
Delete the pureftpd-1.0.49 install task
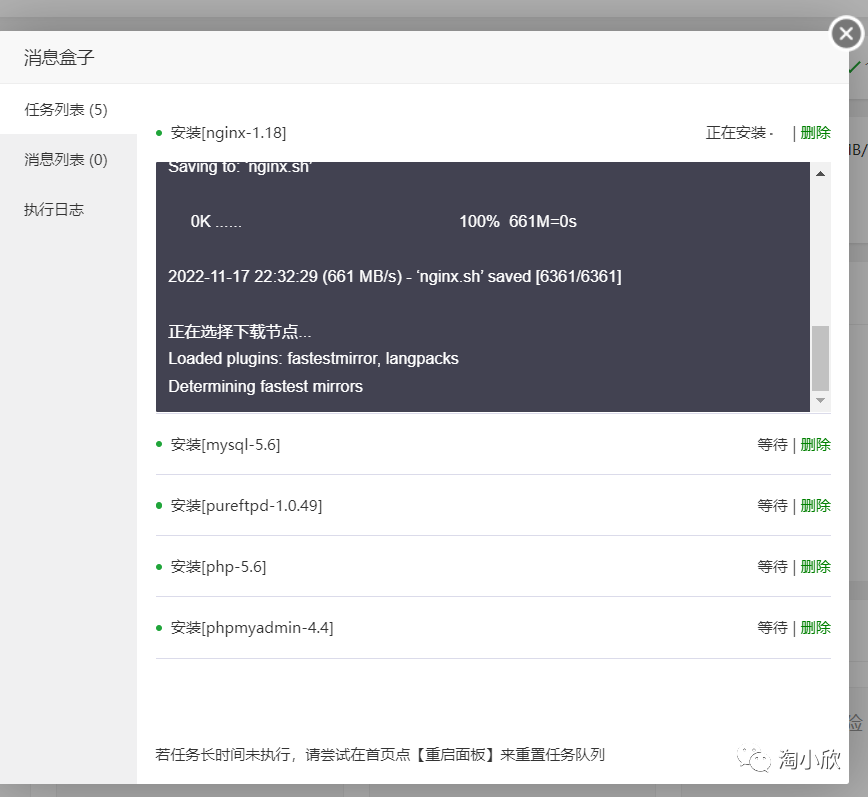(815, 505)
